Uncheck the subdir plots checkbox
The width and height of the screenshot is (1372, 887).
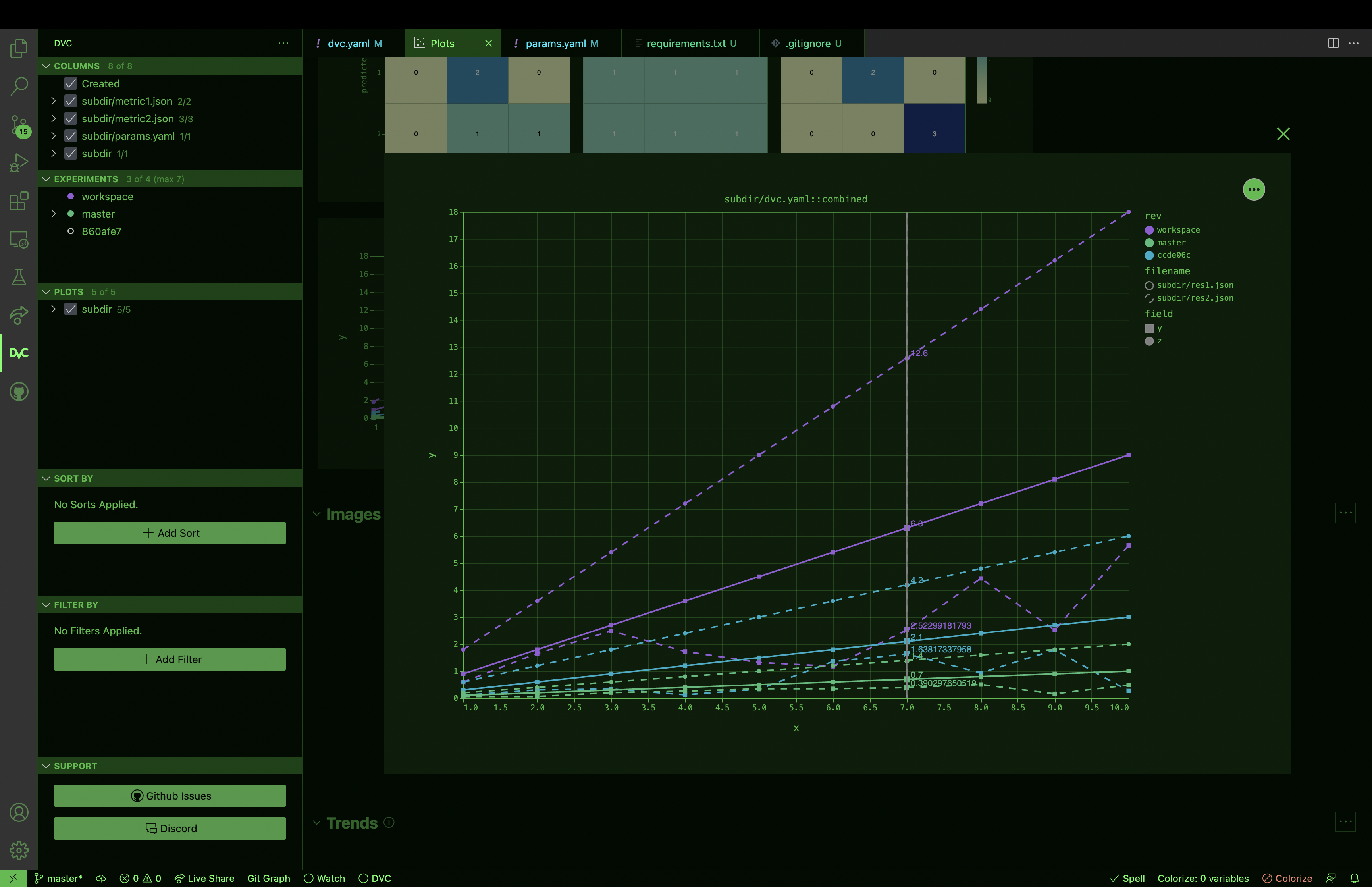(x=71, y=309)
